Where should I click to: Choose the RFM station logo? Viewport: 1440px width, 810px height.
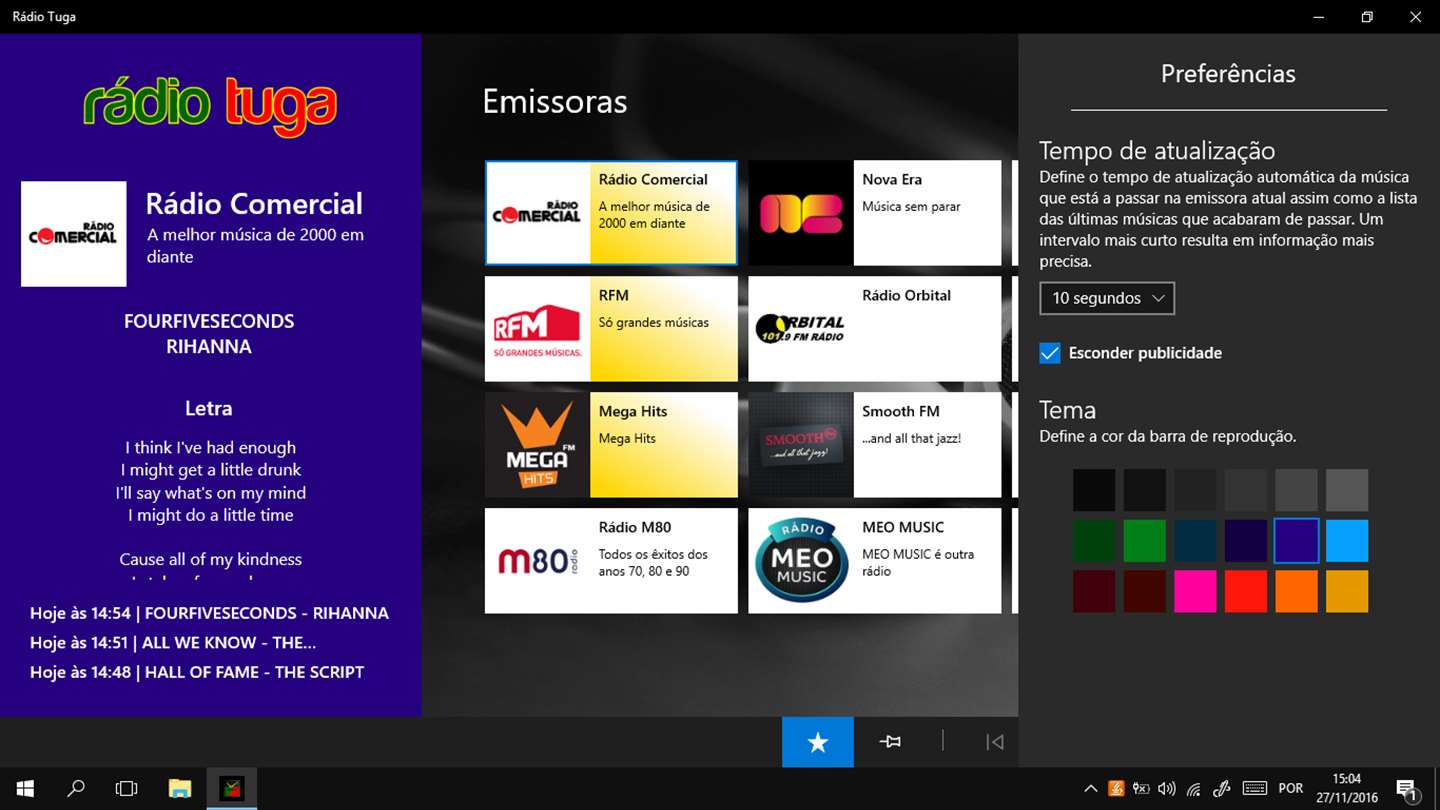coord(538,329)
